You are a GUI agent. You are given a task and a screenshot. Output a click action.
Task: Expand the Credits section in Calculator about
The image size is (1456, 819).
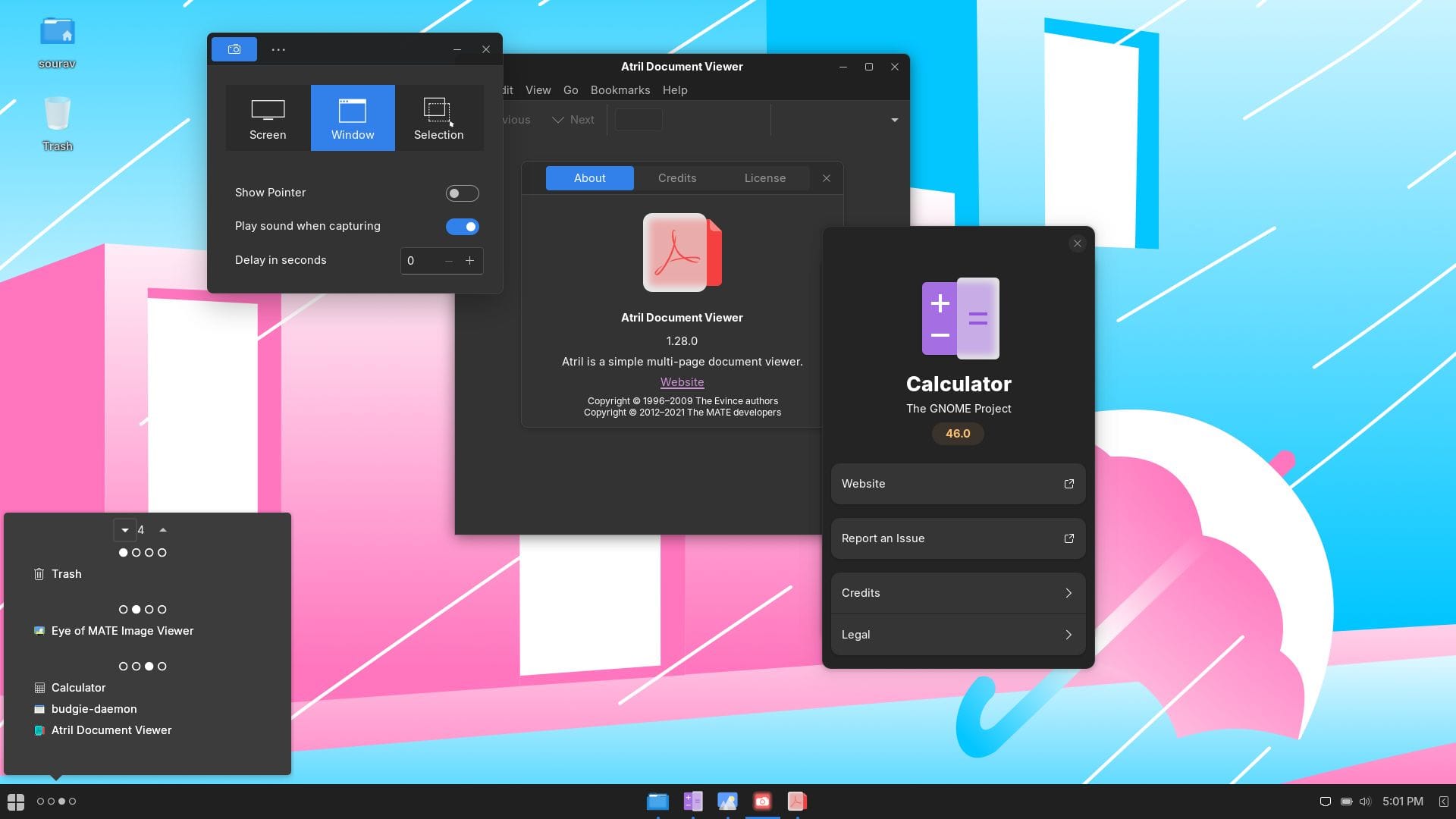(957, 593)
